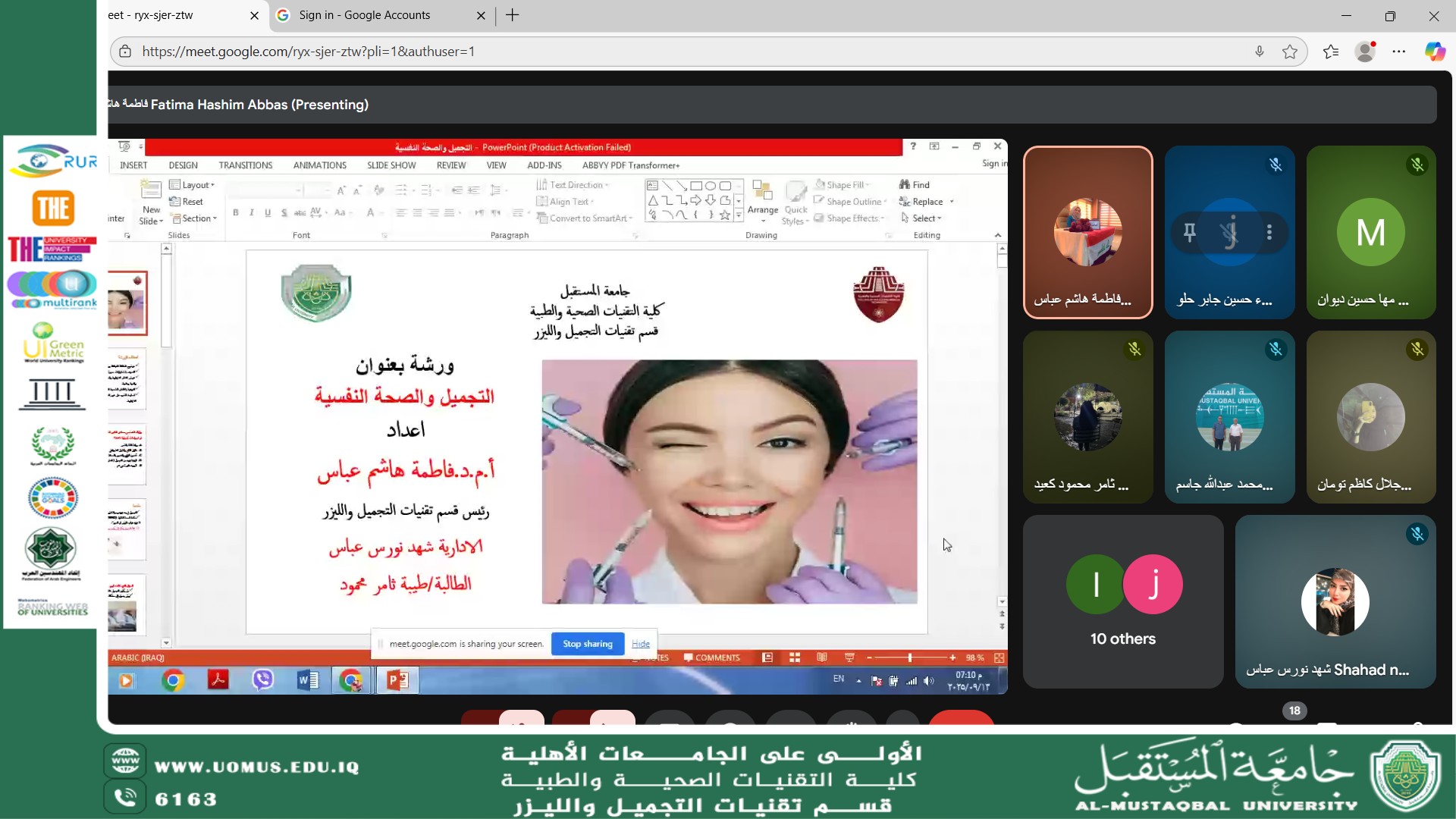
Task: Click the taskbar volume icon
Action: [929, 680]
